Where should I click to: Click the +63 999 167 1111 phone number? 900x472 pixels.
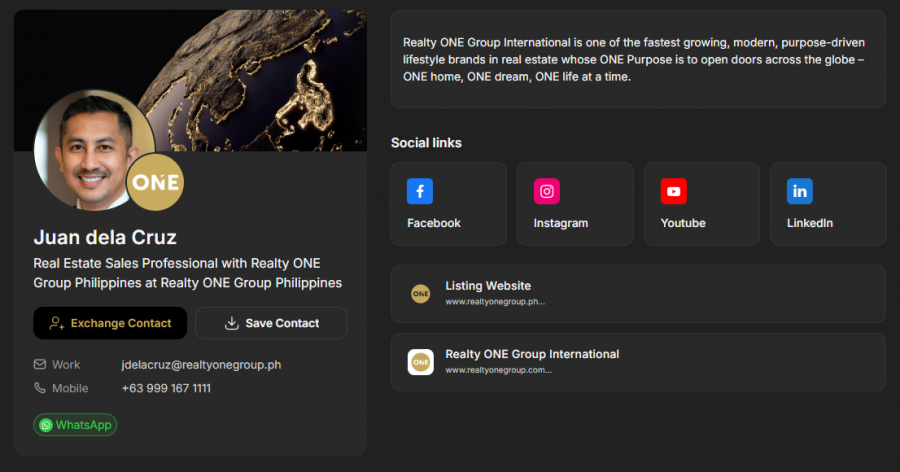tap(166, 388)
